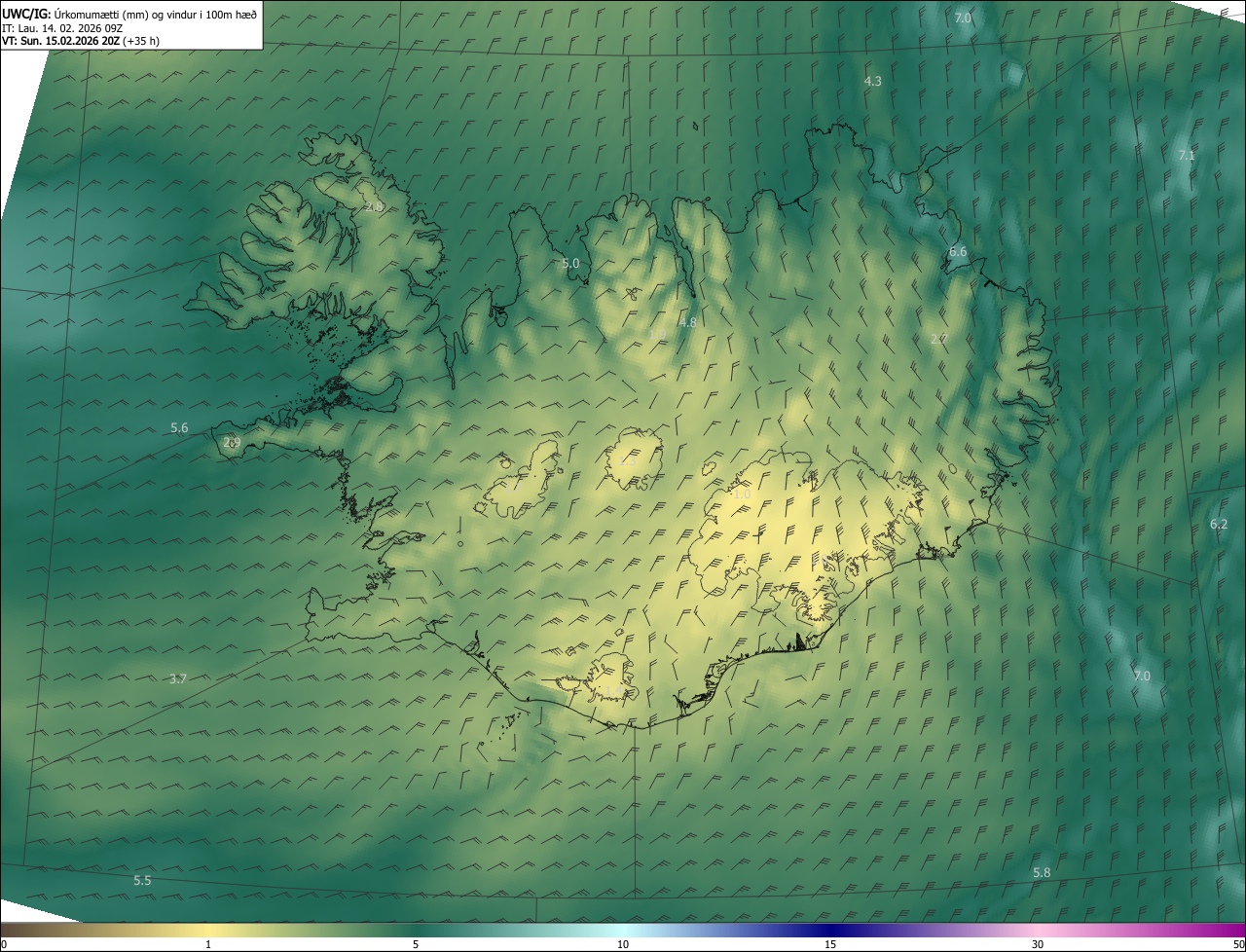The width and height of the screenshot is (1246, 952).
Task: Click the yellow colorbar segment above tick 1
Action: (207, 930)
